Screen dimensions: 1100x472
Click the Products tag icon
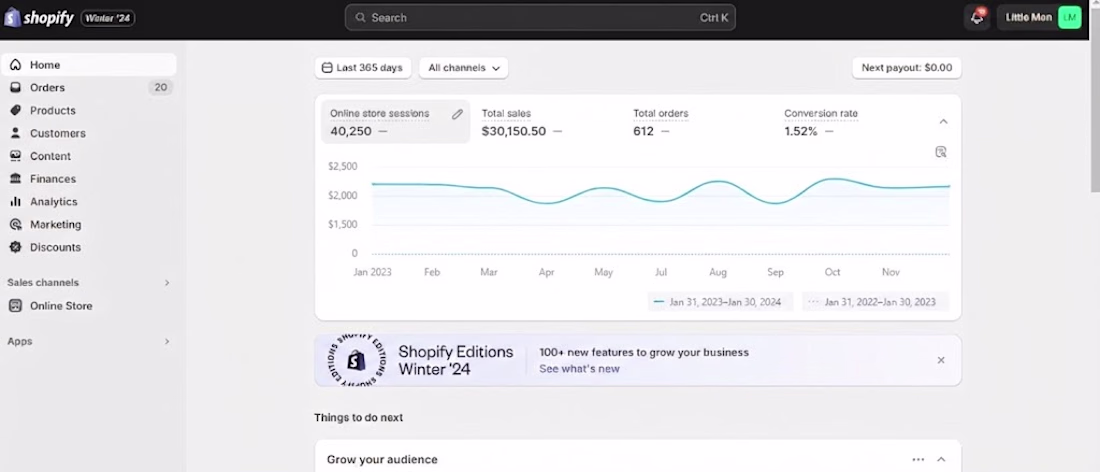15,111
